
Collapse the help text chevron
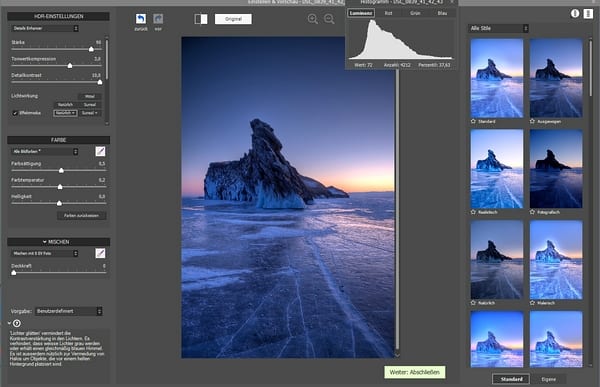9,323
